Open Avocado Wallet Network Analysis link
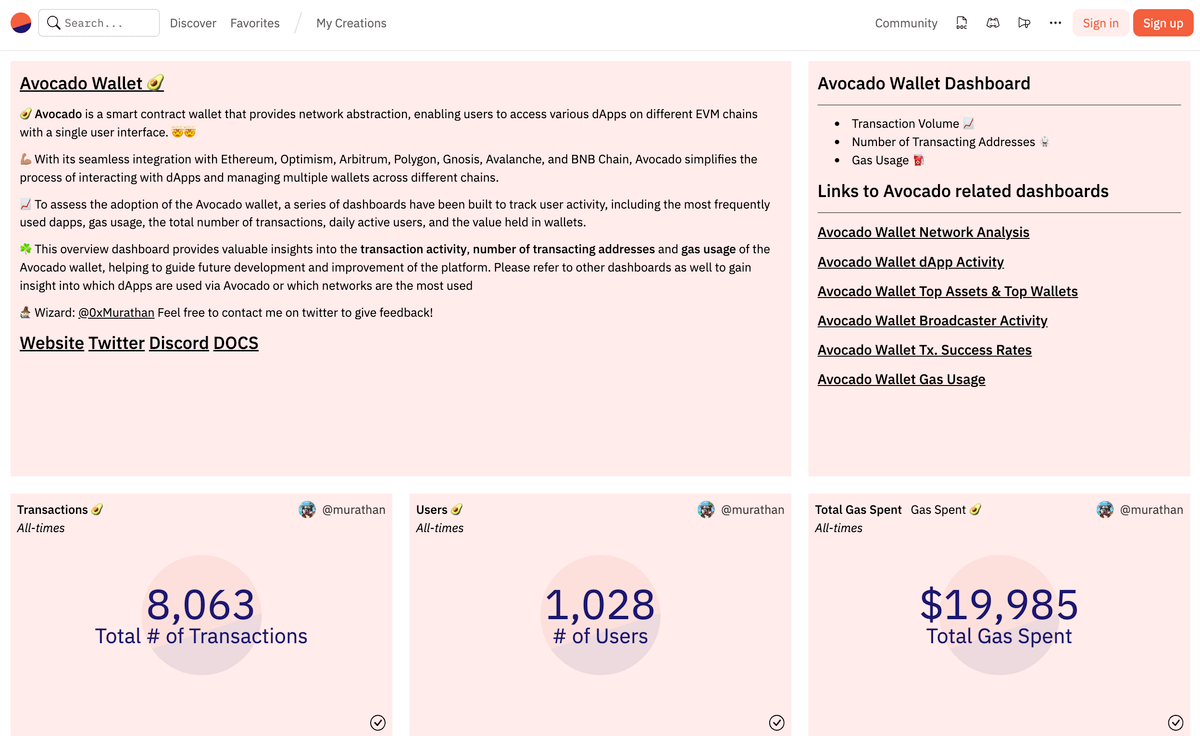 coord(923,232)
